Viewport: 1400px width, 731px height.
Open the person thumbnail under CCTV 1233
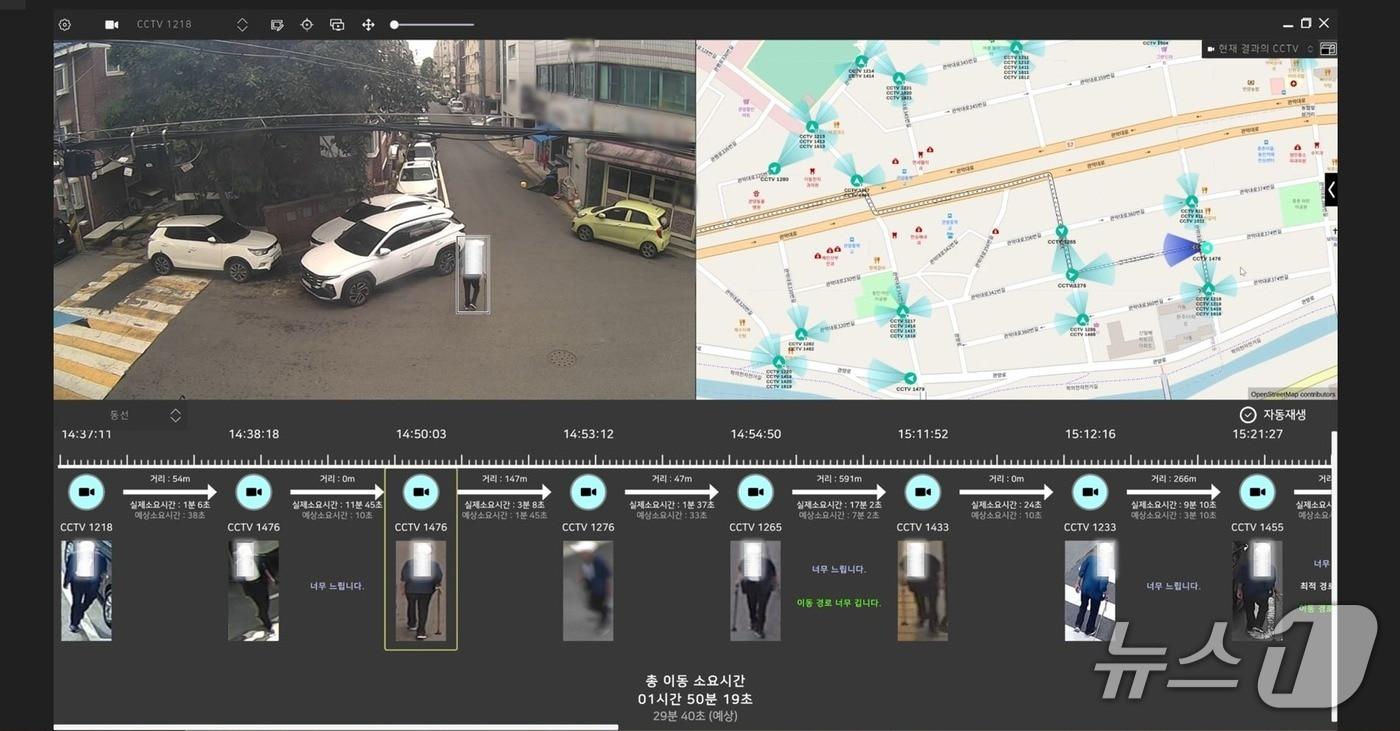pyautogui.click(x=1090, y=591)
